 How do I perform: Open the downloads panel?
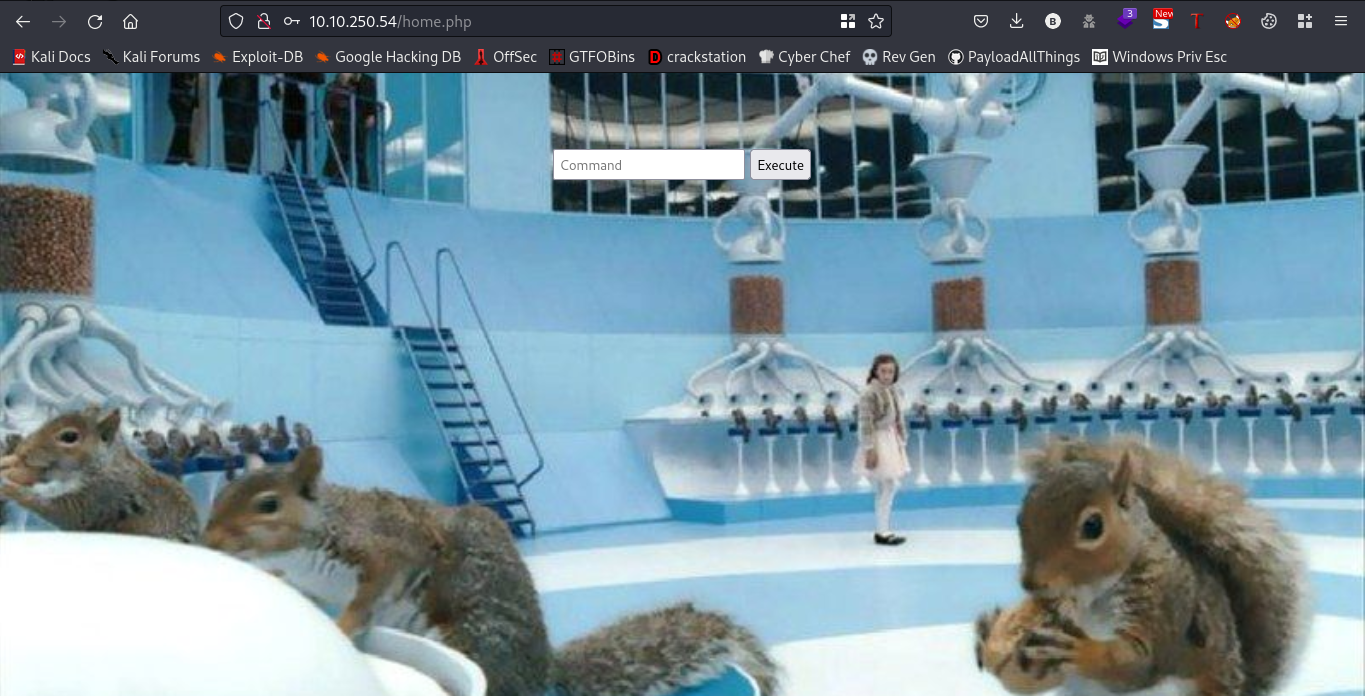point(1017,21)
